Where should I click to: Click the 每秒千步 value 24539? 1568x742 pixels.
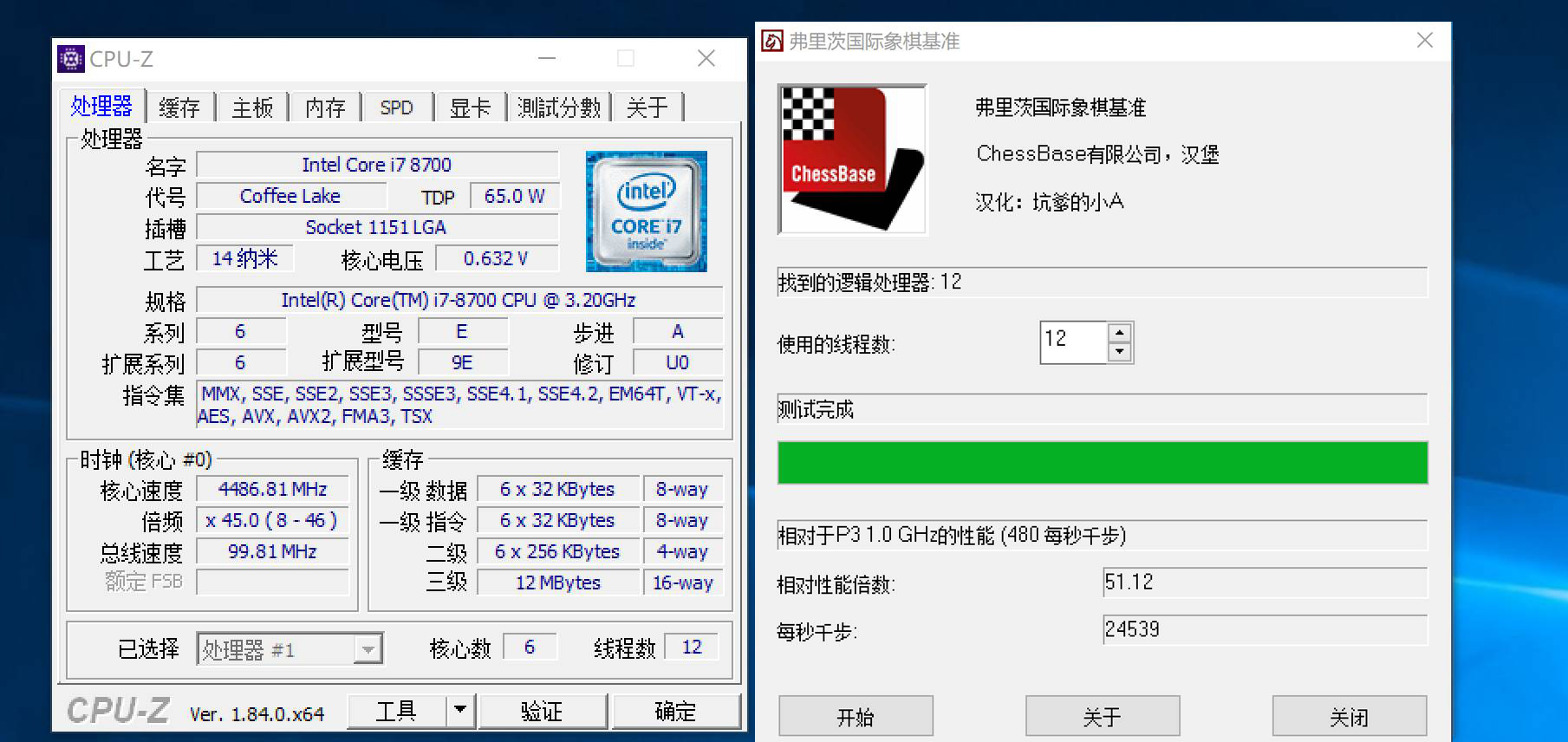point(1265,629)
